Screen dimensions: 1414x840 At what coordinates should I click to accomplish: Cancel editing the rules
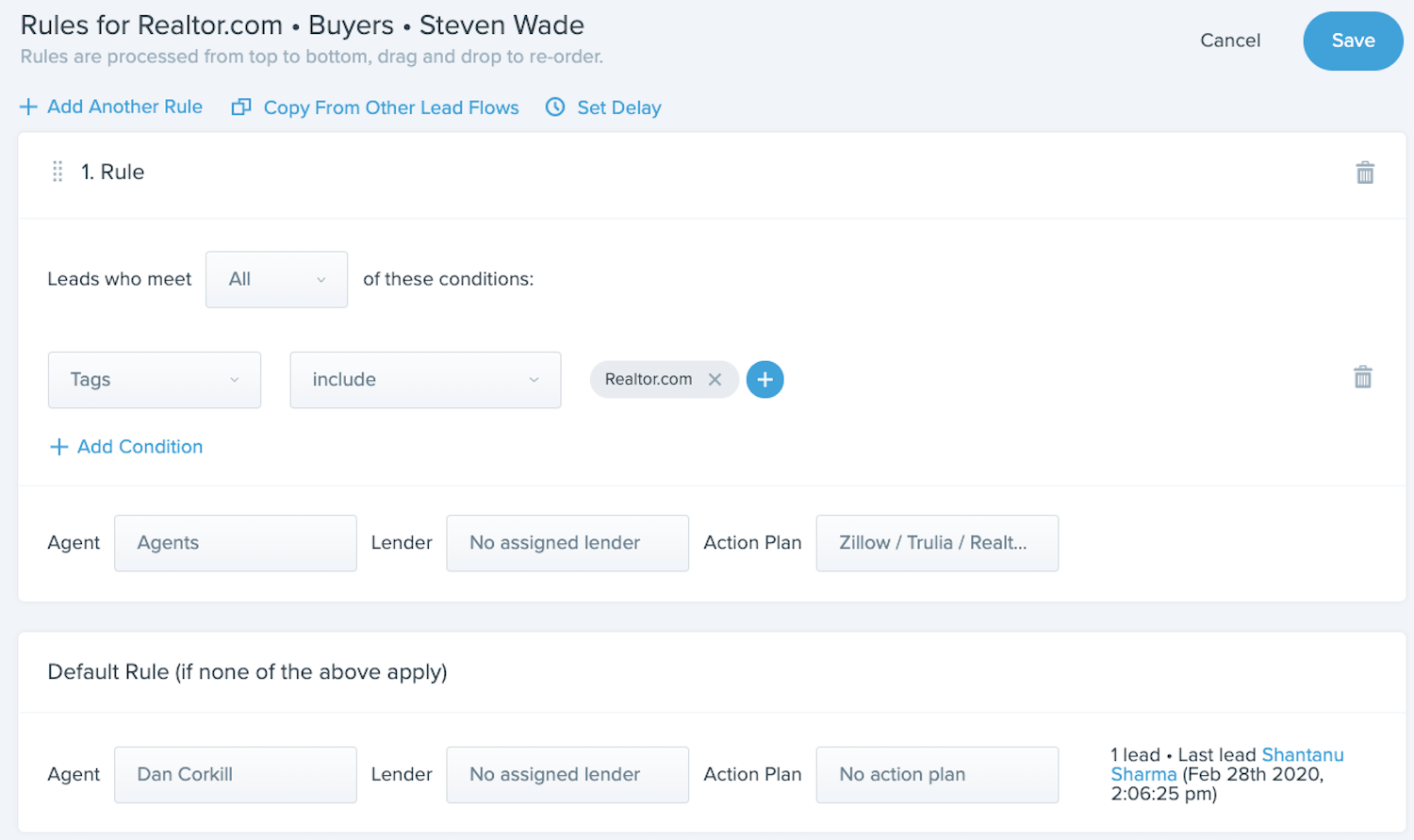pos(1230,41)
